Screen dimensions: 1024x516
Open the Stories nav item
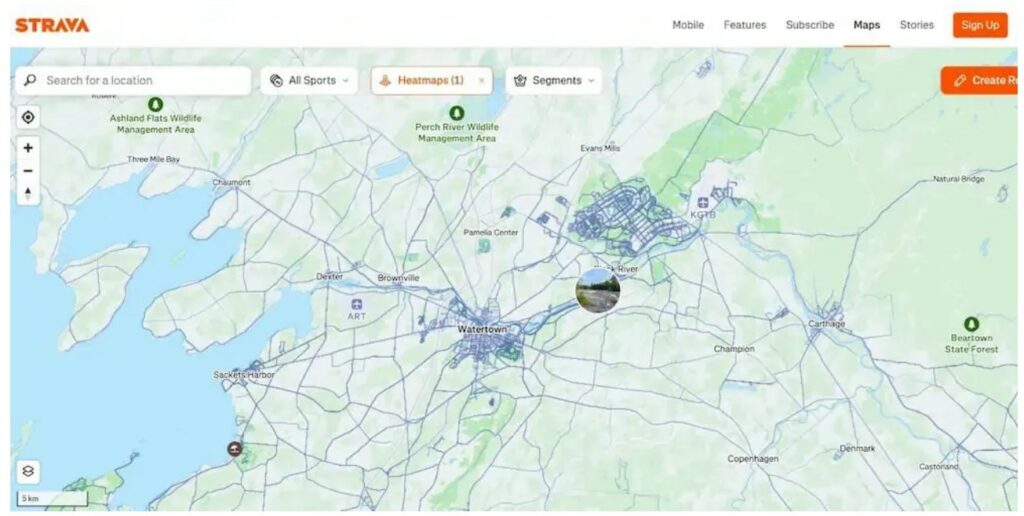click(917, 25)
